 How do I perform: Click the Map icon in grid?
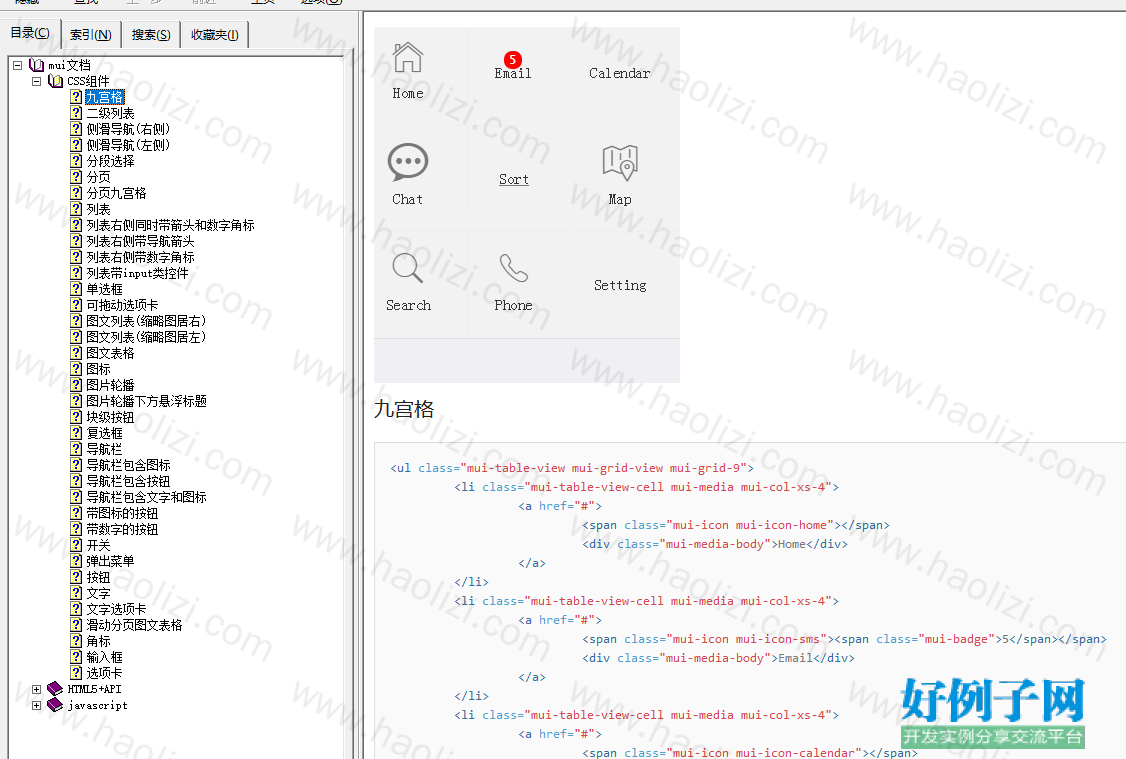pyautogui.click(x=620, y=162)
